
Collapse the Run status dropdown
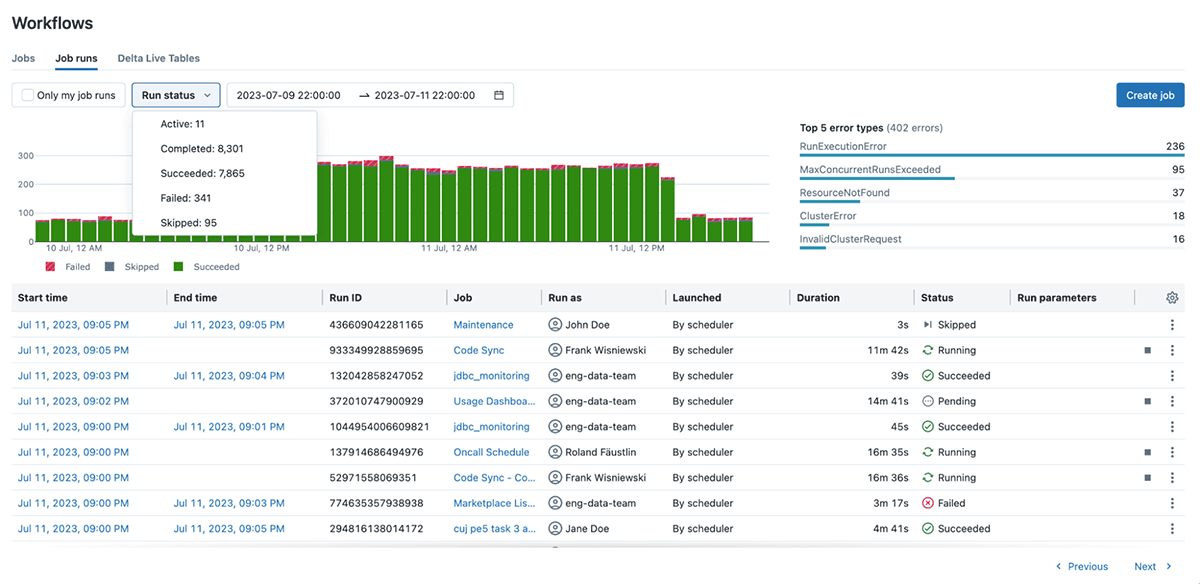pos(175,94)
